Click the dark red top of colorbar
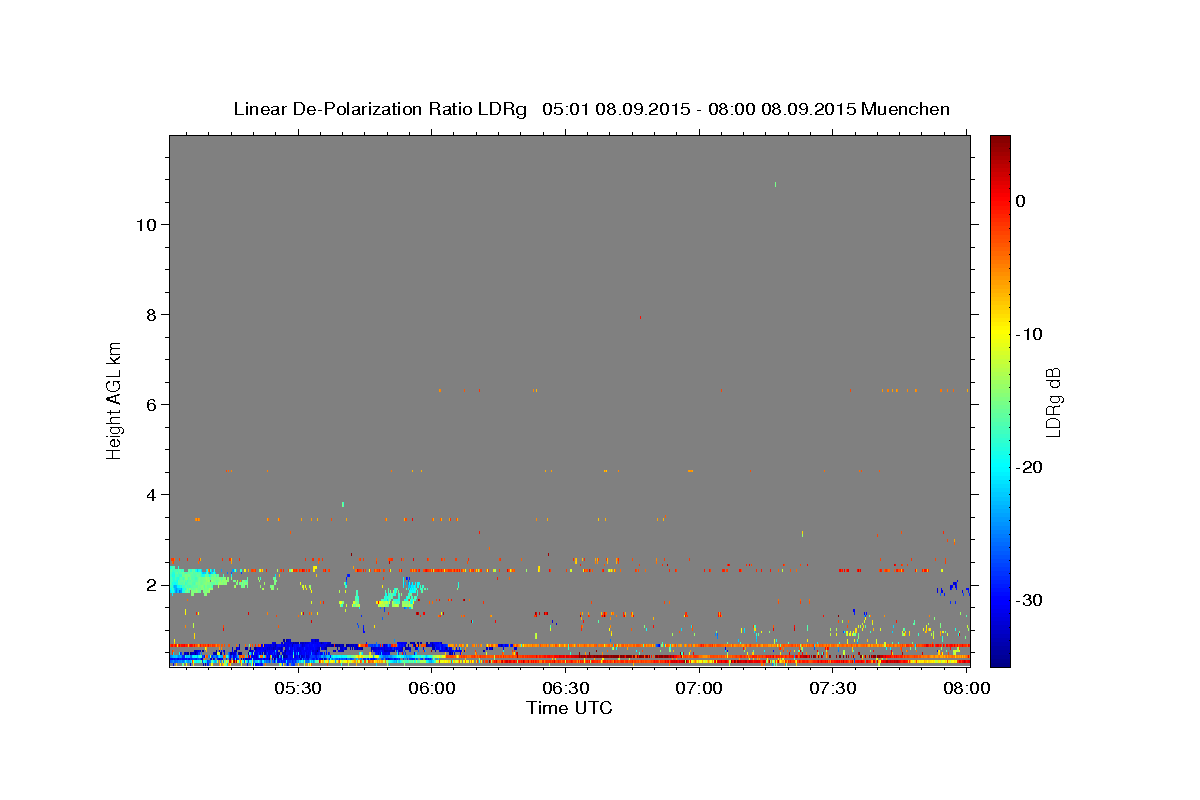This screenshot has width=1200, height=800. coord(1000,145)
